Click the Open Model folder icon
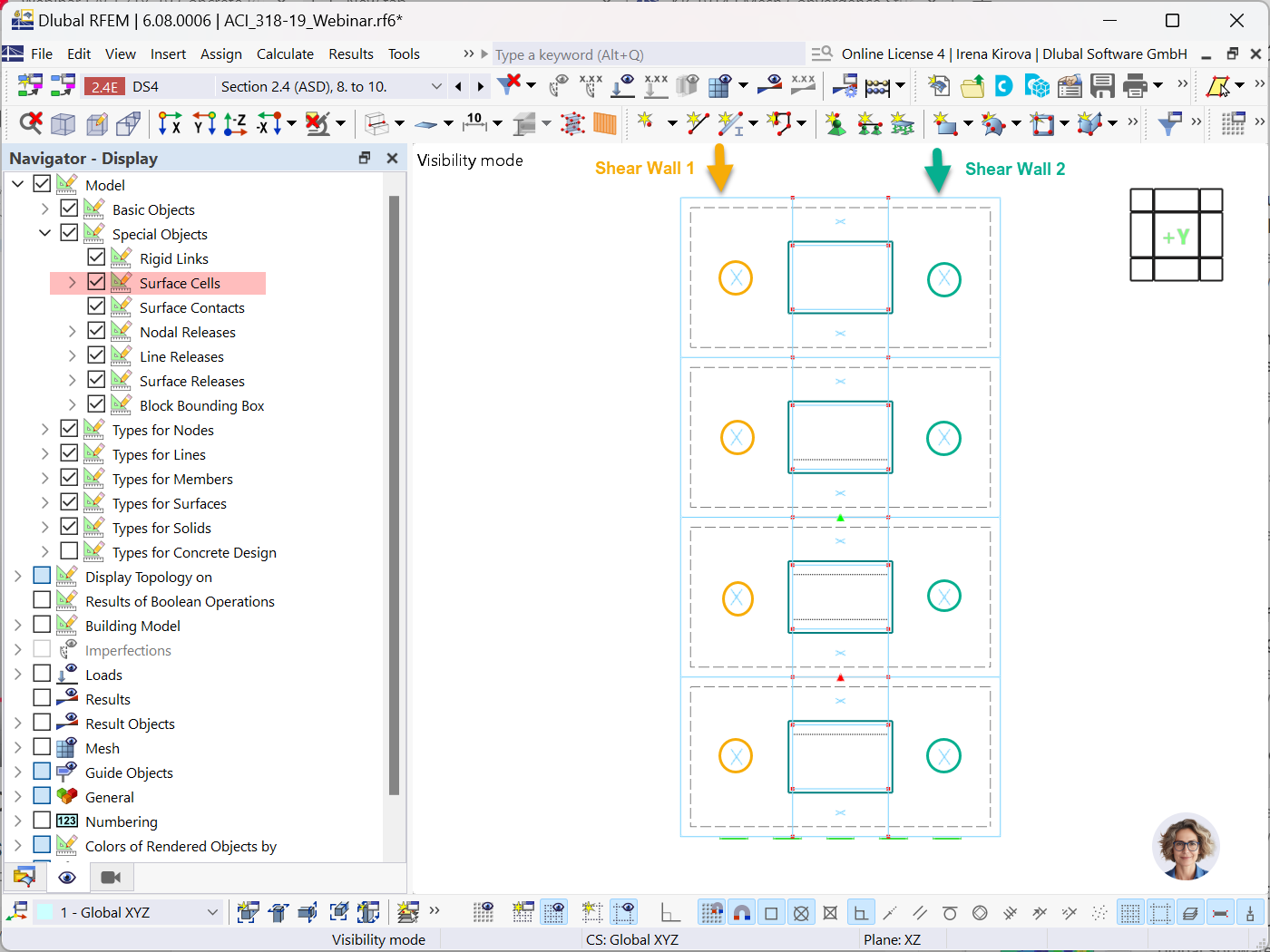The width and height of the screenshot is (1270, 952). (x=972, y=87)
